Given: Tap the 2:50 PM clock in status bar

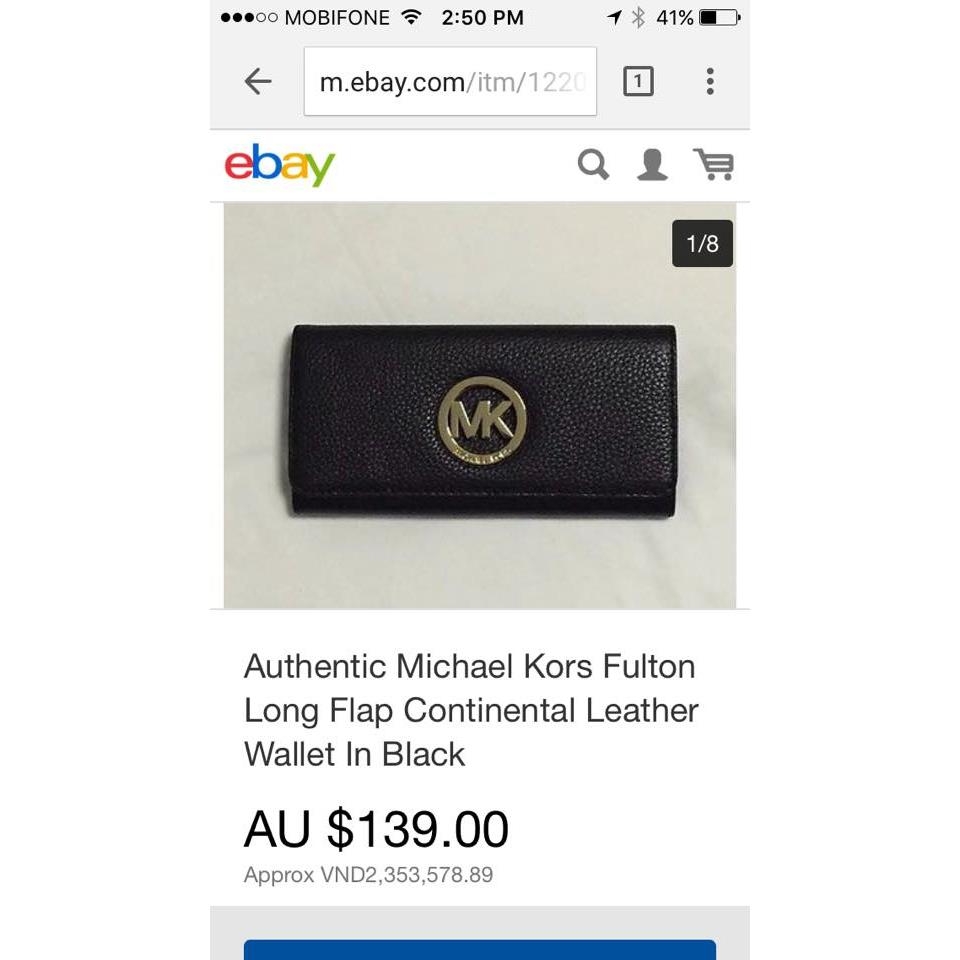Looking at the screenshot, I should 482,17.
